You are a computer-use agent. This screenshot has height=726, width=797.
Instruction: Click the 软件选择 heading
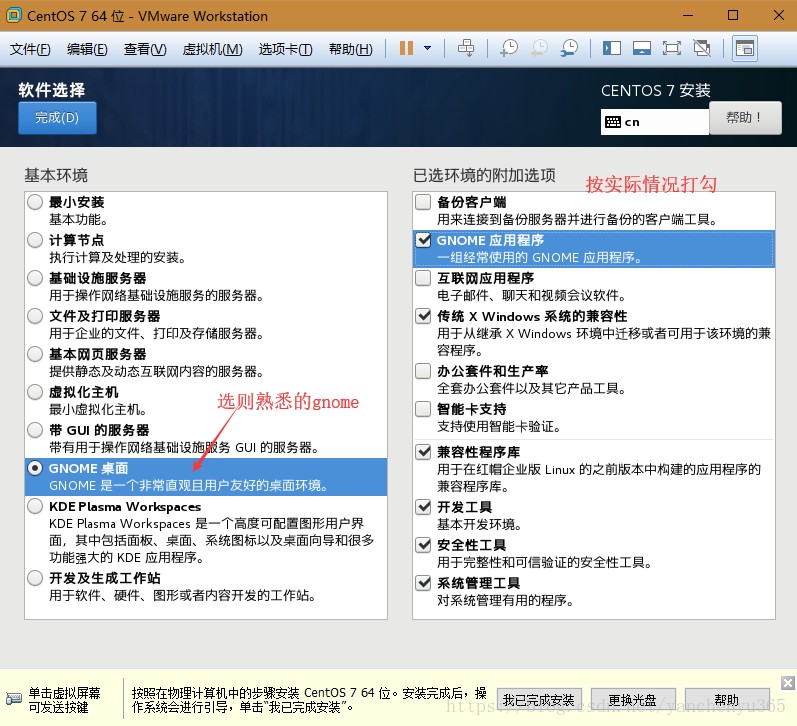coord(52,90)
